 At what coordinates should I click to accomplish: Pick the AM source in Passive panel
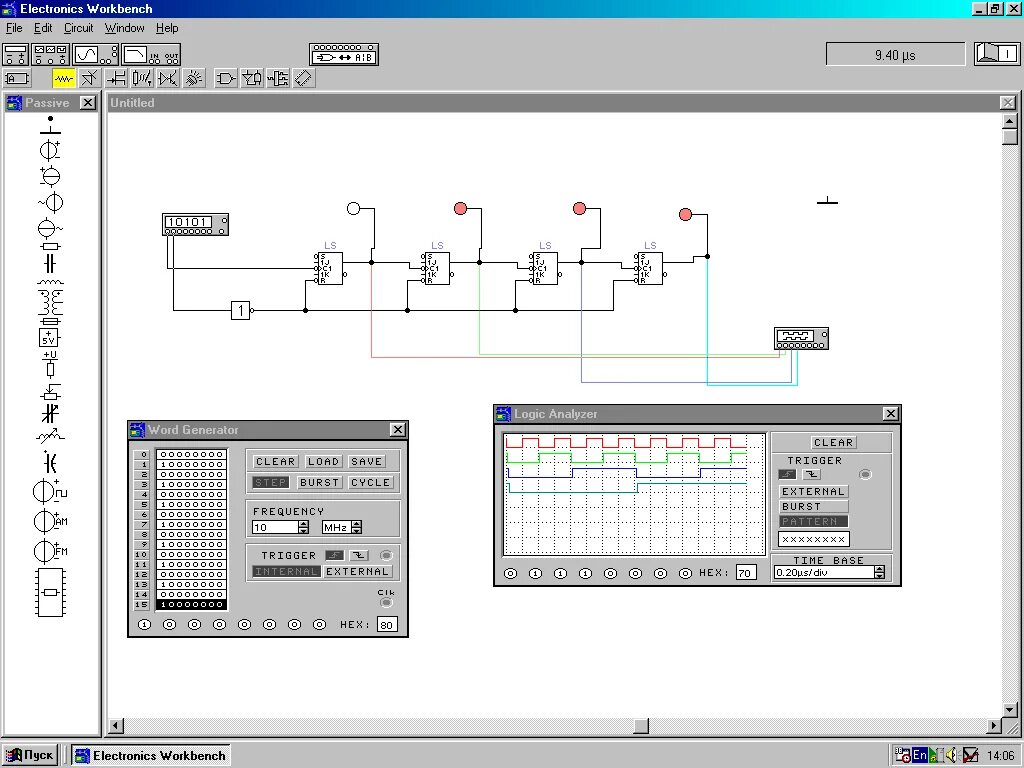pyautogui.click(x=50, y=521)
